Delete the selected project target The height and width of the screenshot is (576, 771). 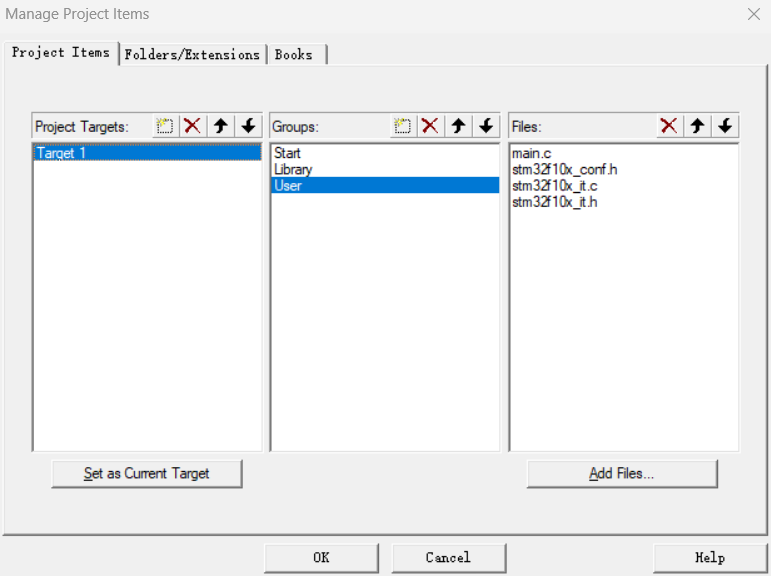192,126
